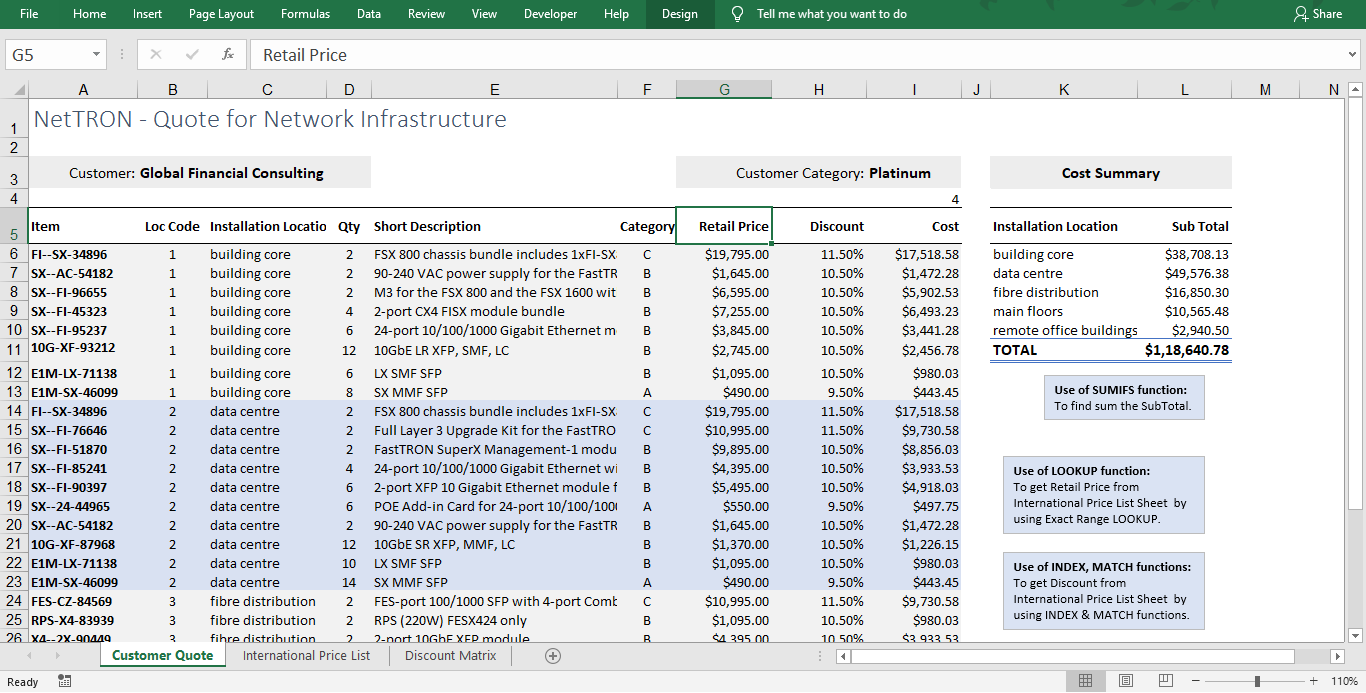Select the Insert Function (fx) icon
Viewport: 1366px width, 693px height.
click(230, 55)
